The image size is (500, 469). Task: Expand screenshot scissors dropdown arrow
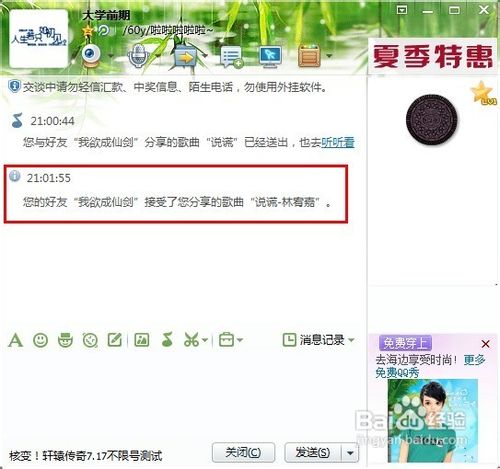205,340
